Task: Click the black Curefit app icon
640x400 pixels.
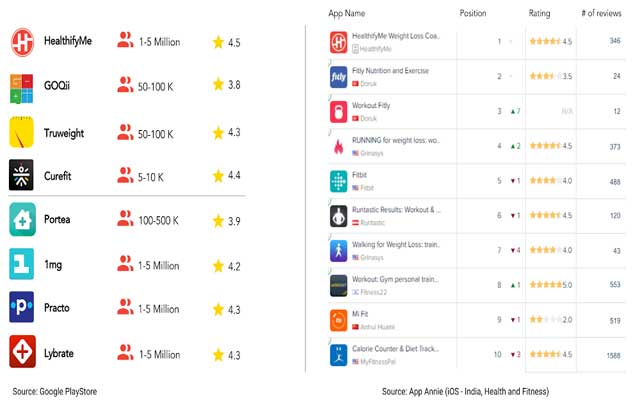Action: click(22, 176)
